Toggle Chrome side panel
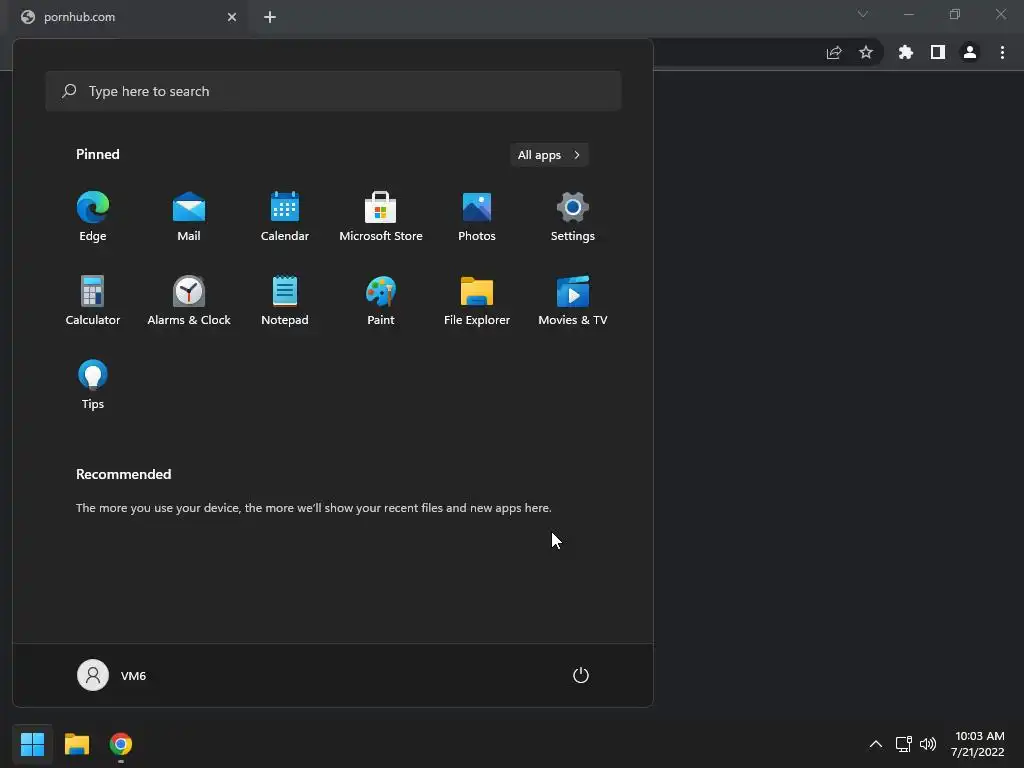The width and height of the screenshot is (1024, 768). tap(938, 52)
